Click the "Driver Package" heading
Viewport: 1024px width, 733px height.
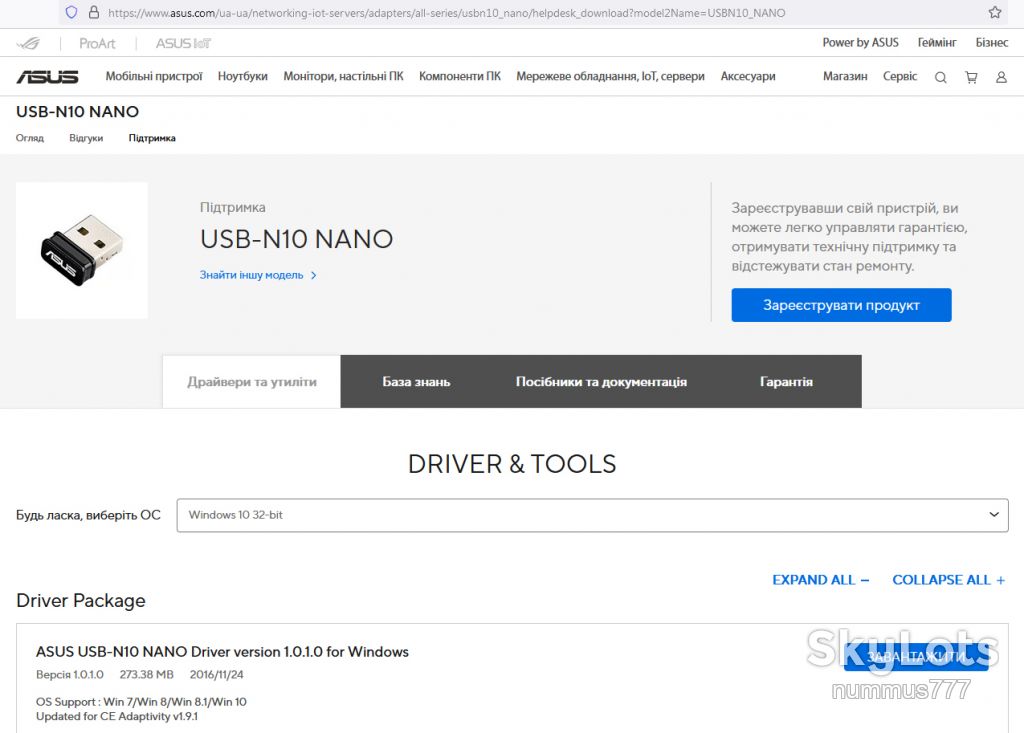pos(81,600)
